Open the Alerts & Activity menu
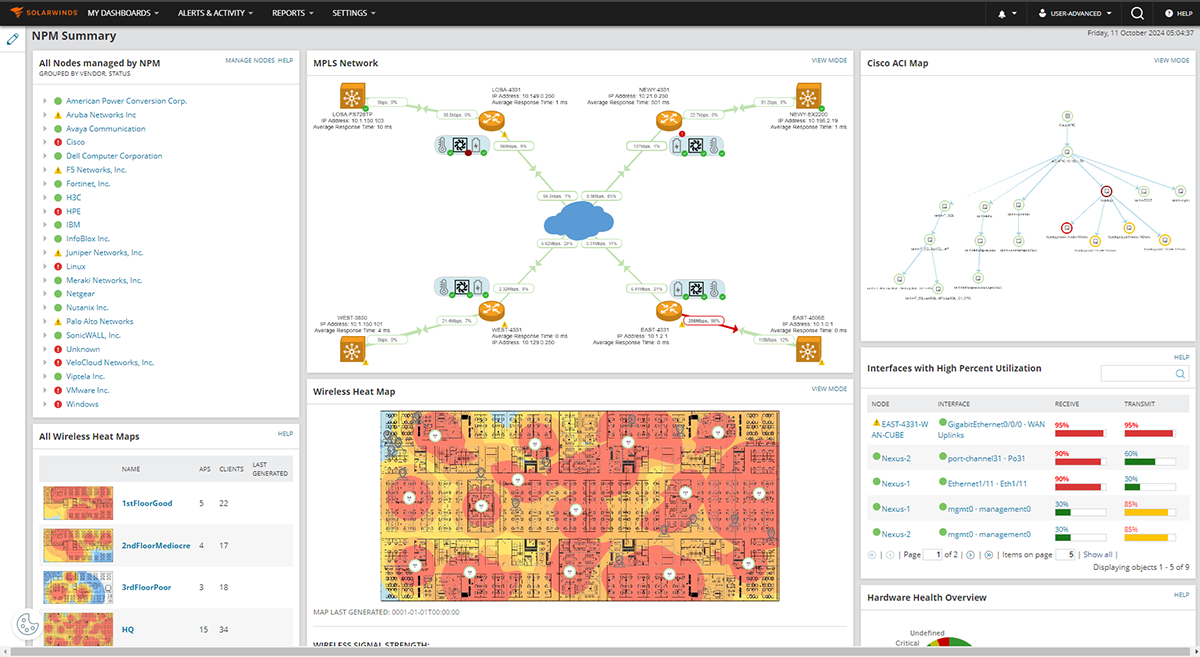 215,13
